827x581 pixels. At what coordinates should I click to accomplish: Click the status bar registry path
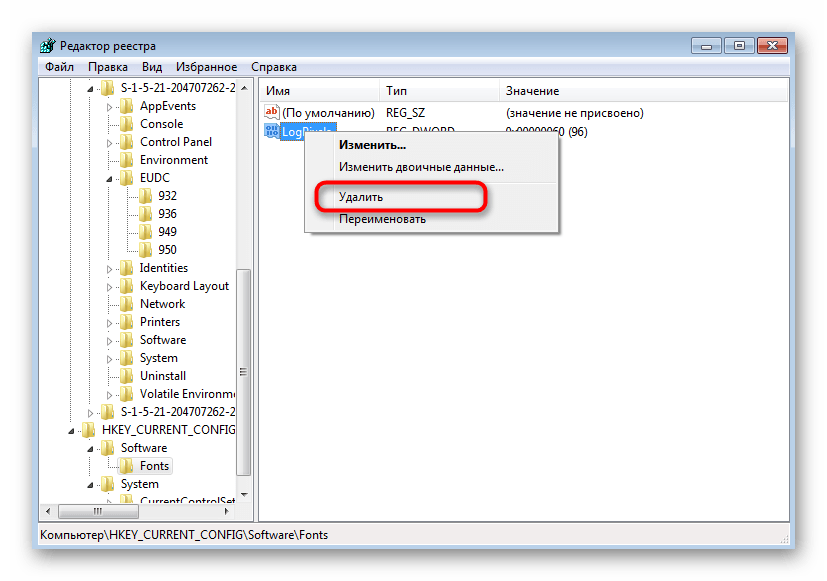(184, 535)
